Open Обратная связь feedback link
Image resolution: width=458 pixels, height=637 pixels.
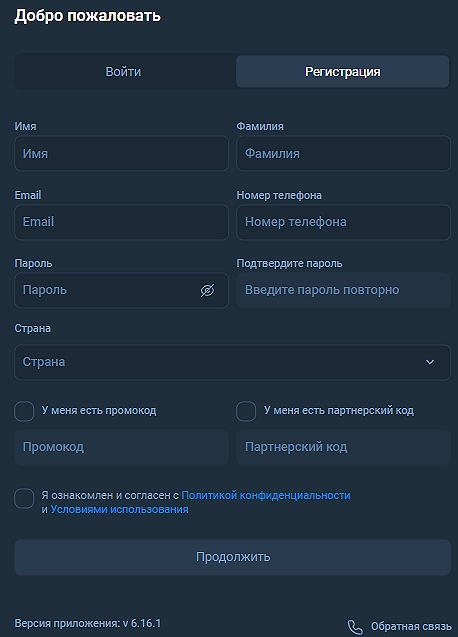(x=411, y=627)
